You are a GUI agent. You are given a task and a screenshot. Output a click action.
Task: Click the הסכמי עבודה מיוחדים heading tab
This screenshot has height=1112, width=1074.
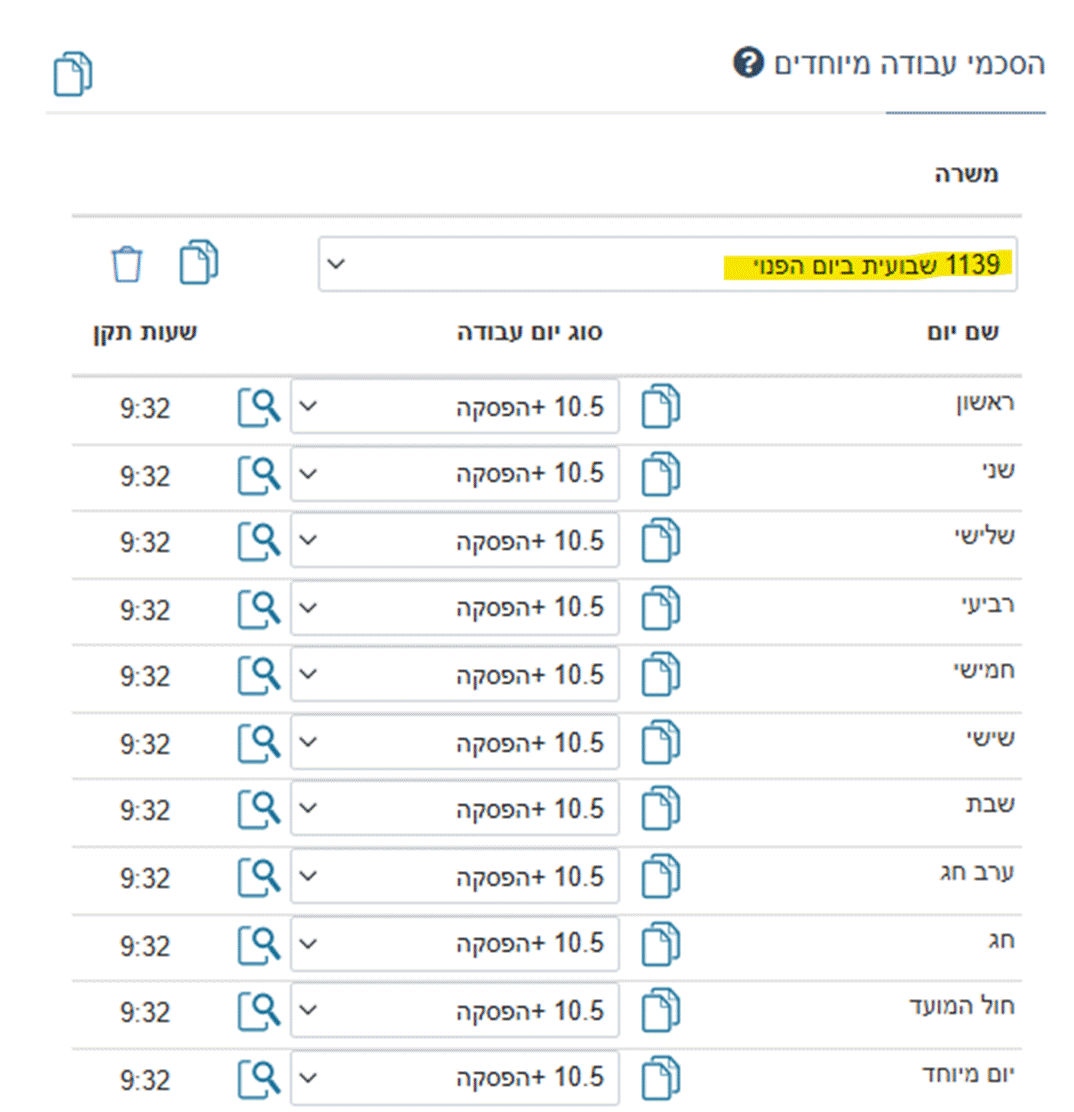[x=910, y=65]
